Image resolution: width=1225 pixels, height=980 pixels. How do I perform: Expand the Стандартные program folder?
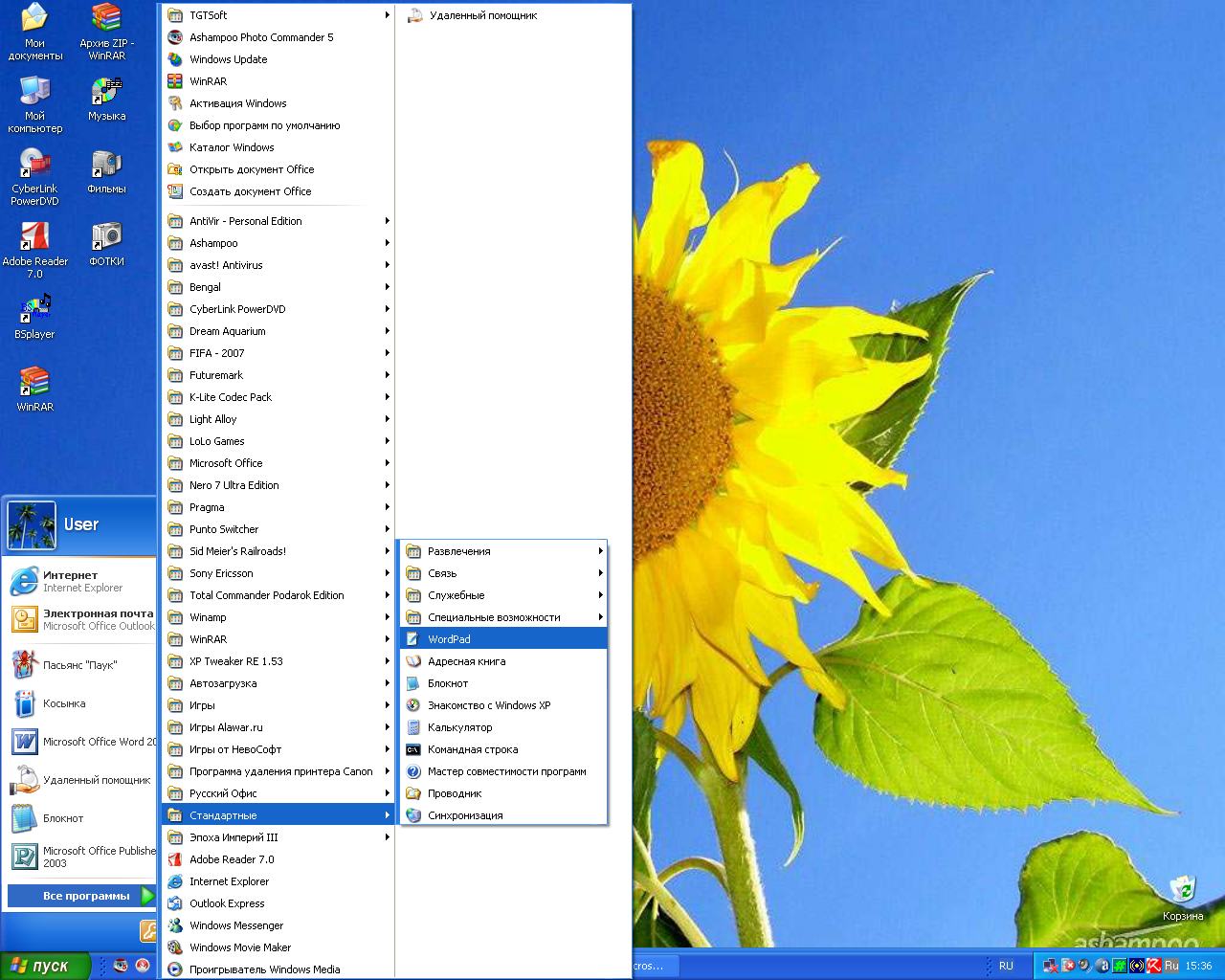click(278, 815)
